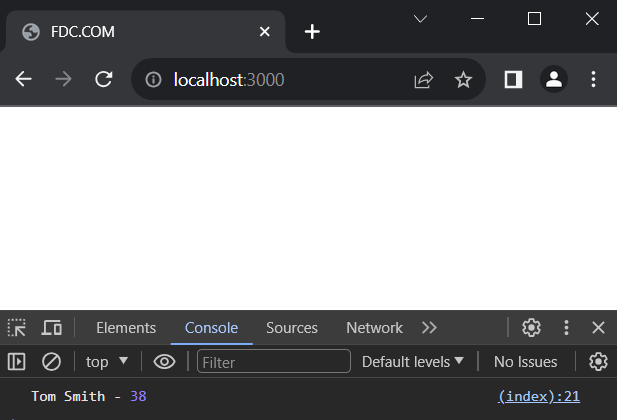Toggle the console sidebar panel icon
The image size is (617, 420).
click(x=17, y=361)
